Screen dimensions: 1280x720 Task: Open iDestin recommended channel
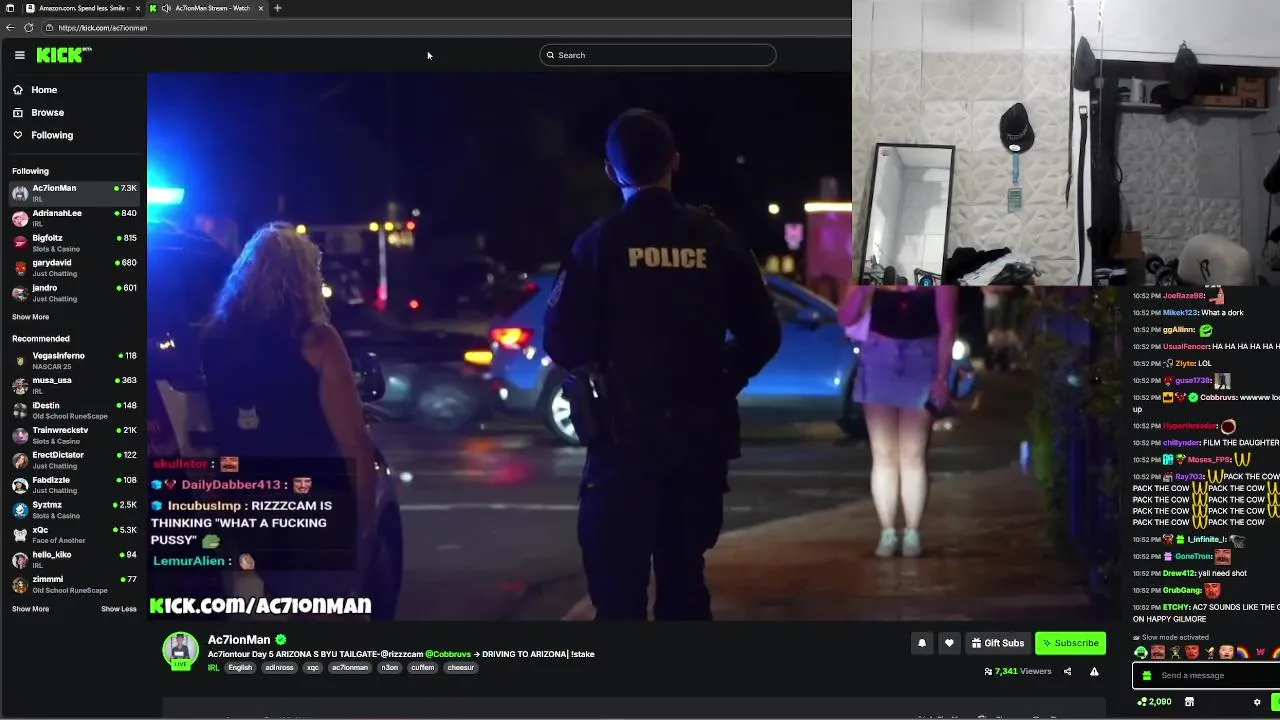[74, 410]
